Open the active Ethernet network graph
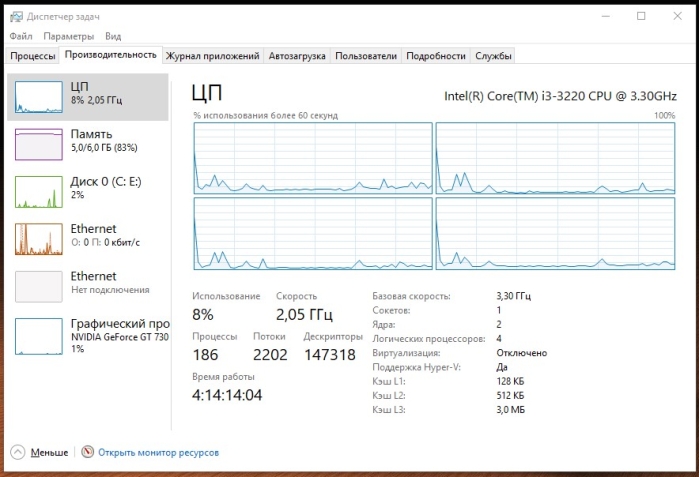Image resolution: width=699 pixels, height=477 pixels. pos(39,239)
